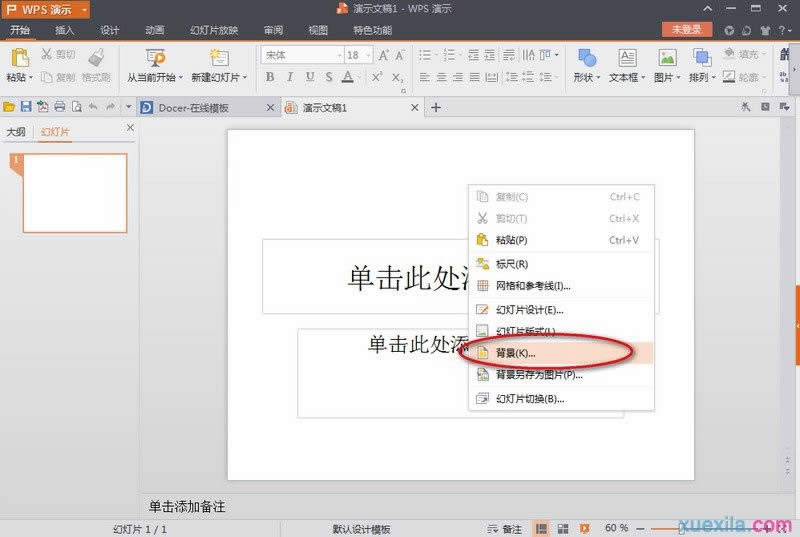Click the 未登录 login button
Viewport: 800px width, 537px height.
point(686,30)
